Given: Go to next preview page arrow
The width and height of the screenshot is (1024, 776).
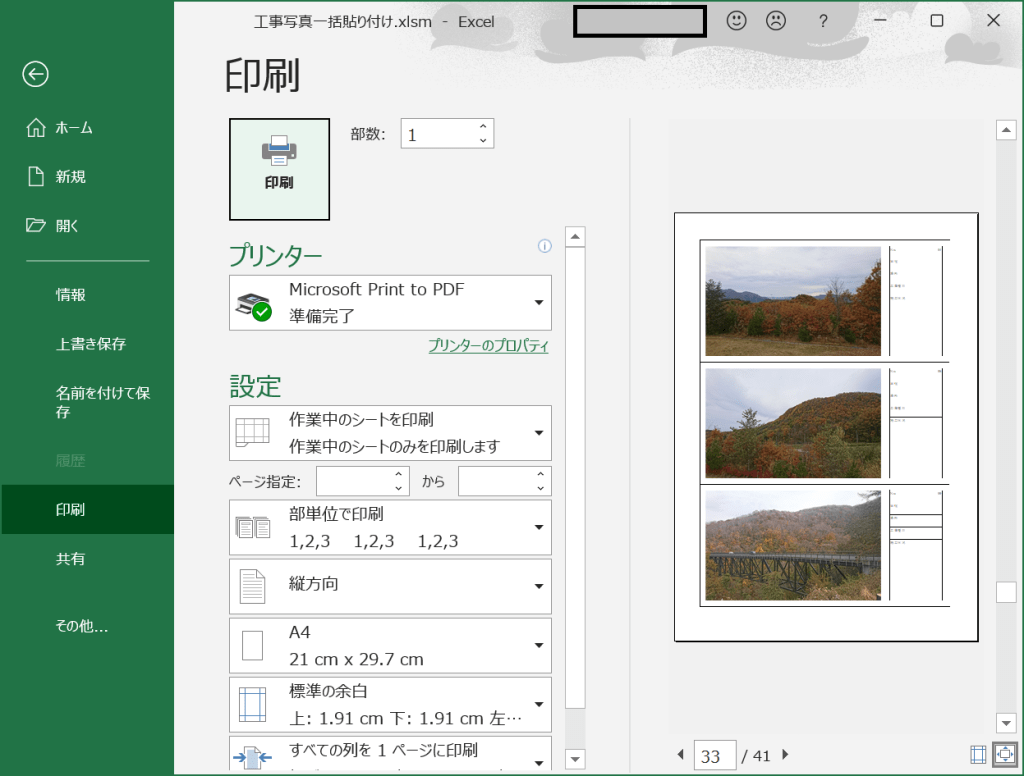Looking at the screenshot, I should [785, 755].
